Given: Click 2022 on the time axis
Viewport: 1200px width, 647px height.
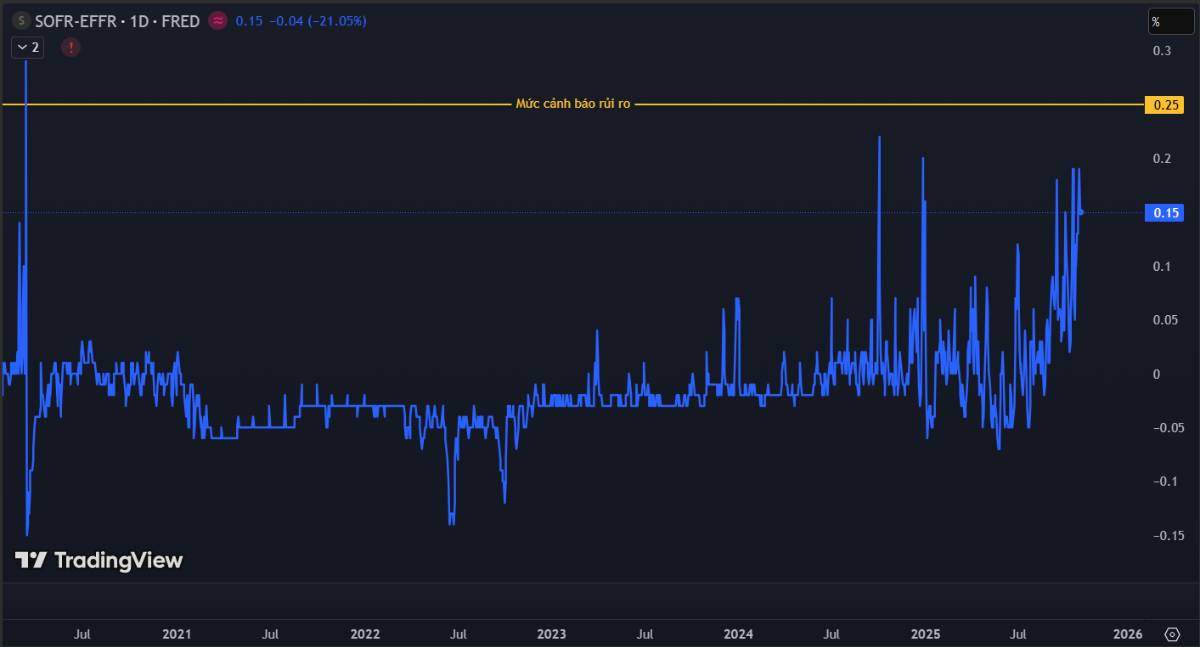Looking at the screenshot, I should (x=365, y=634).
